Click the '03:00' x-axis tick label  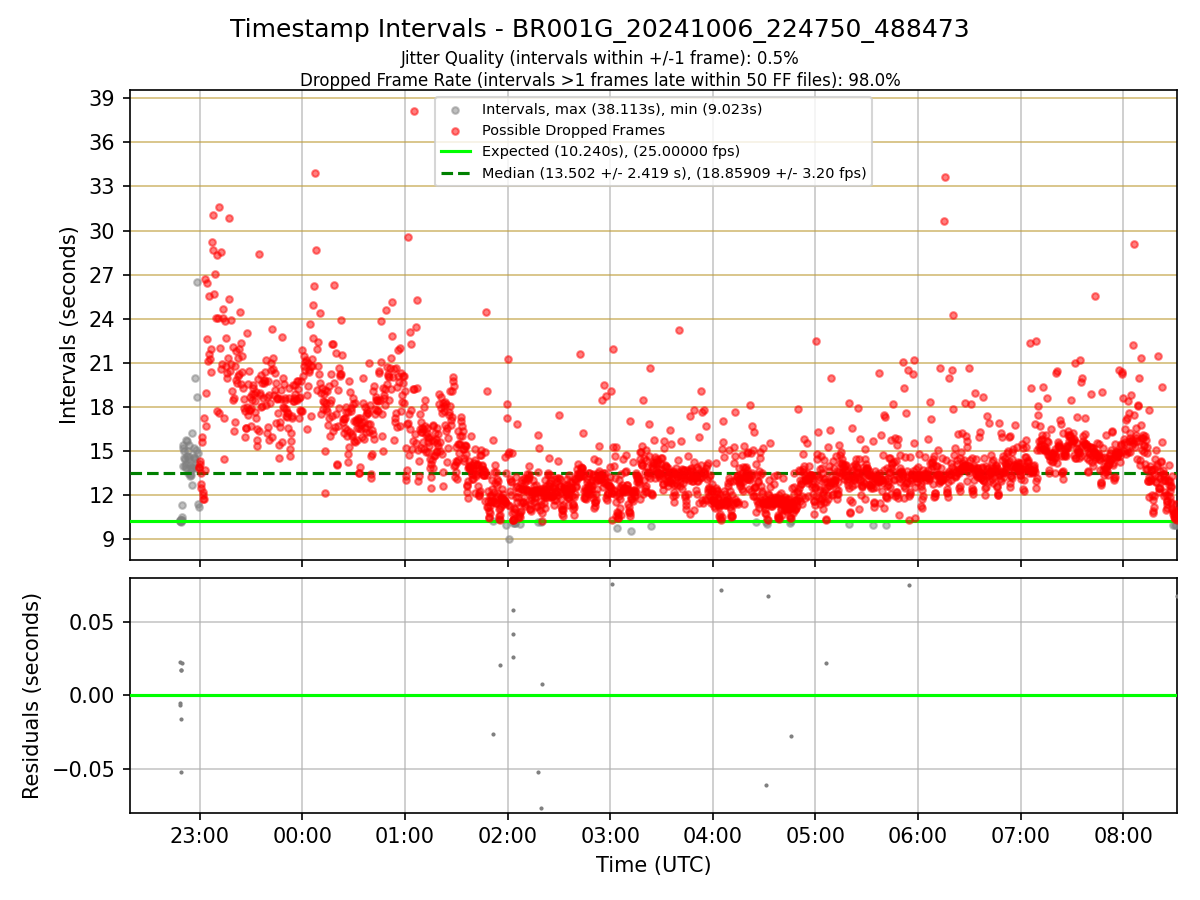(x=610, y=834)
